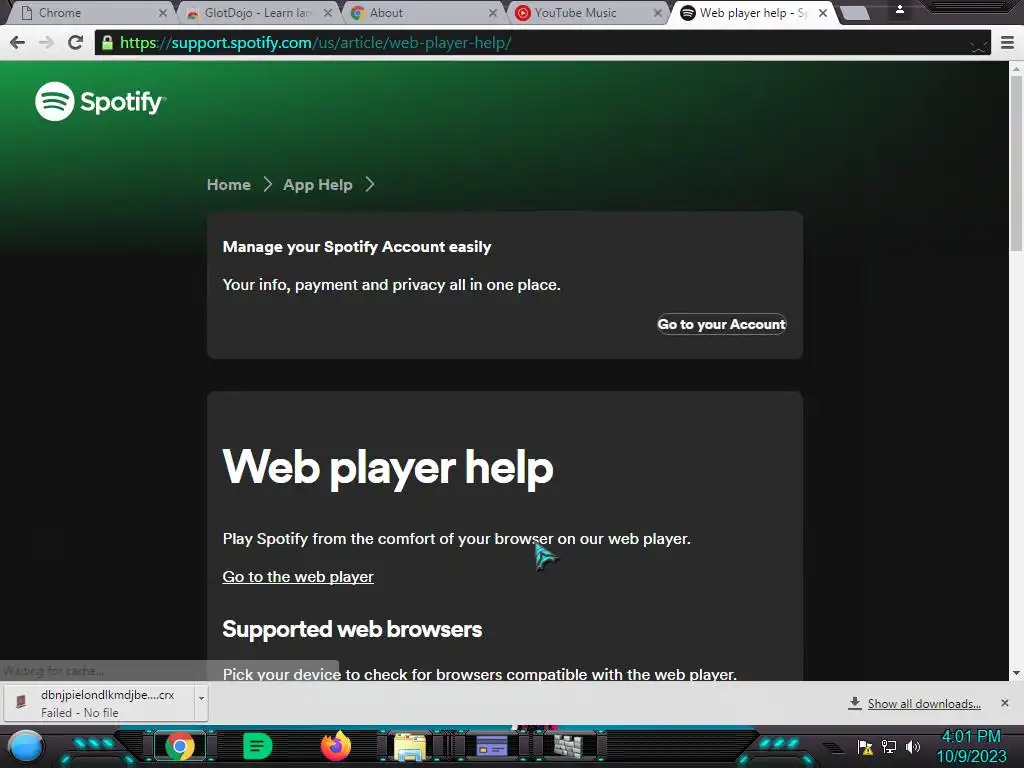Open the purple card app in the taskbar
Image resolution: width=1024 pixels, height=768 pixels.
[x=491, y=746]
